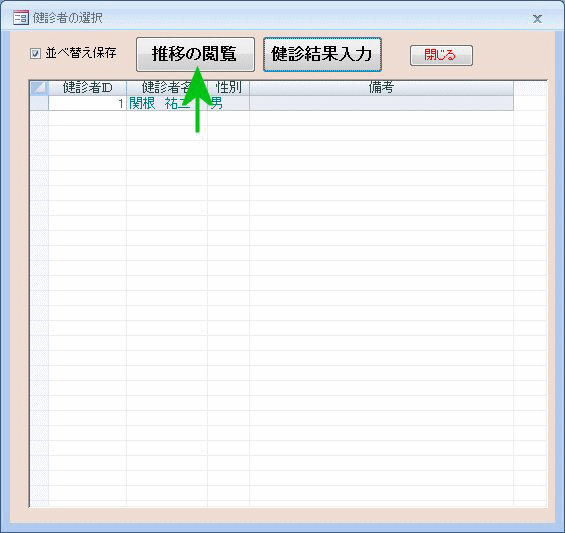Viewport: 565px width, 533px height.
Task: Select the name cell 関根 祐二
Action: pyautogui.click(x=167, y=103)
